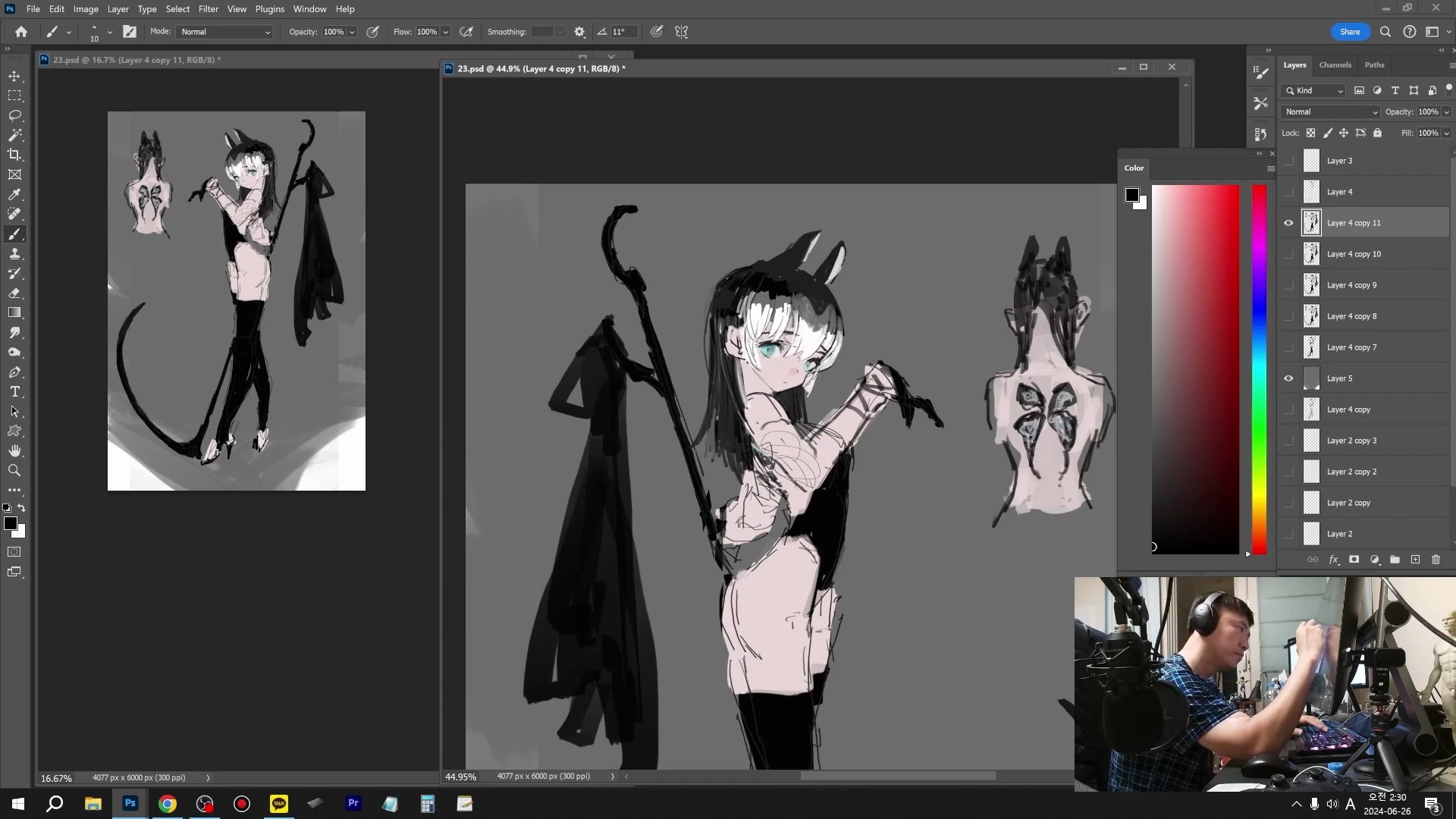Select Layer 4 copy 10 thumbnail
1456x819 pixels.
[1311, 253]
